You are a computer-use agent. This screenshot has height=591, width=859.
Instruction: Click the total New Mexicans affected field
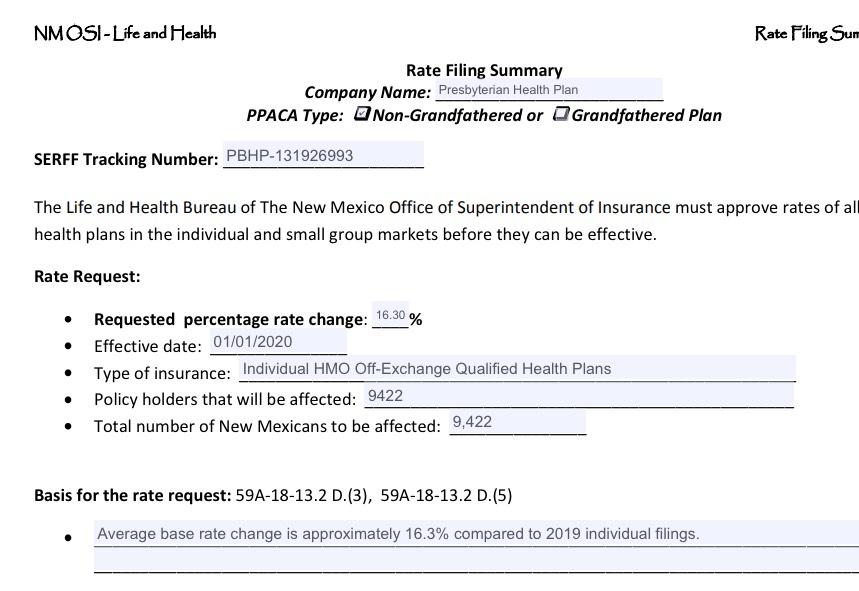point(517,423)
